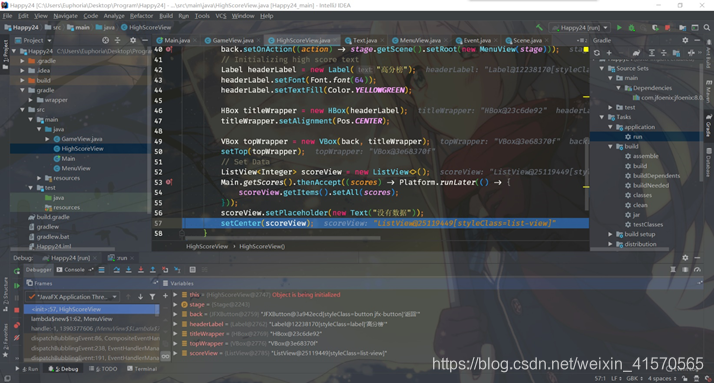Image resolution: width=714 pixels, height=383 pixels.
Task: Open Project panel settings gear
Action: pyautogui.click(x=133, y=40)
